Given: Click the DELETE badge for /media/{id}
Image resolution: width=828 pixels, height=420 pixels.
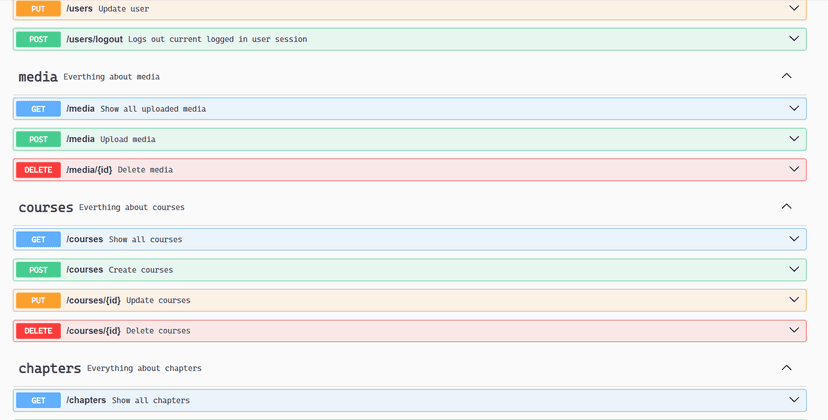Looking at the screenshot, I should click(x=38, y=170).
